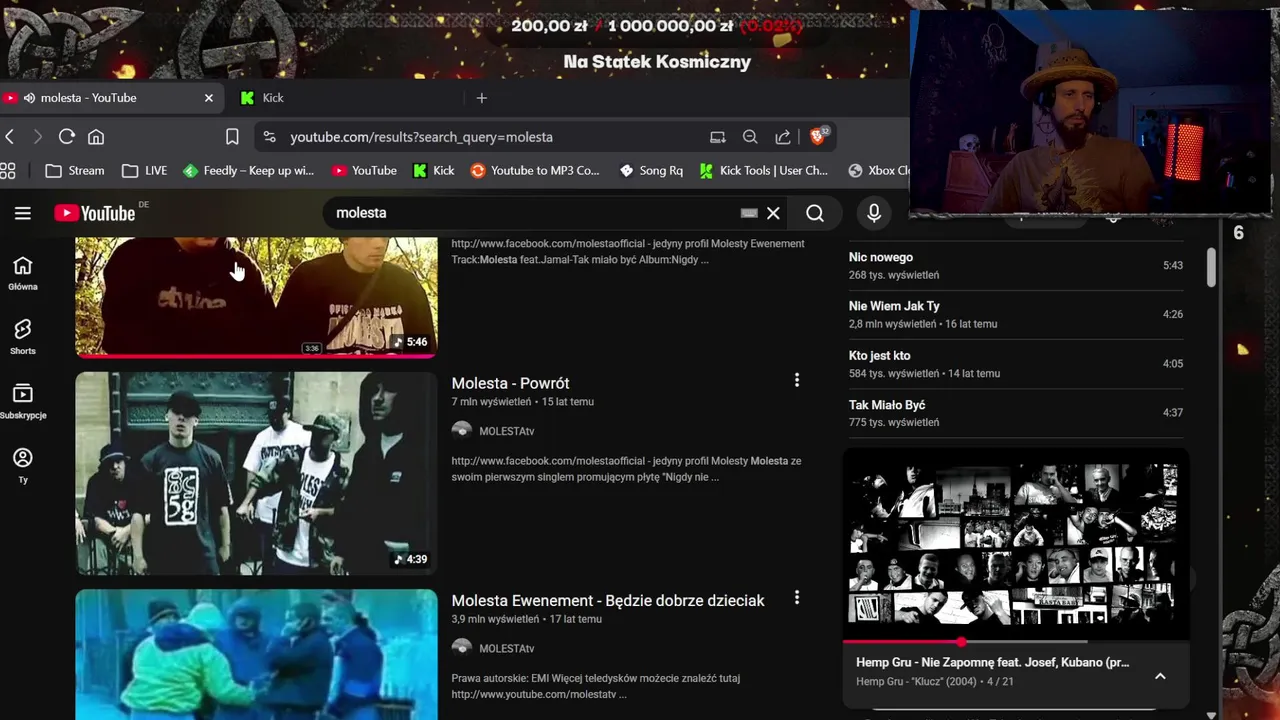Screen dimensions: 1280x720
Task: Bookmark this page
Action: 232,137
